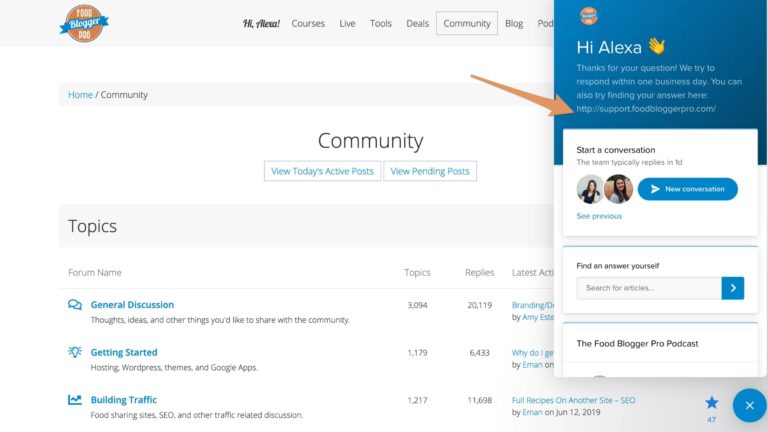
Task: Click the 1,217 topics count
Action: pos(417,400)
